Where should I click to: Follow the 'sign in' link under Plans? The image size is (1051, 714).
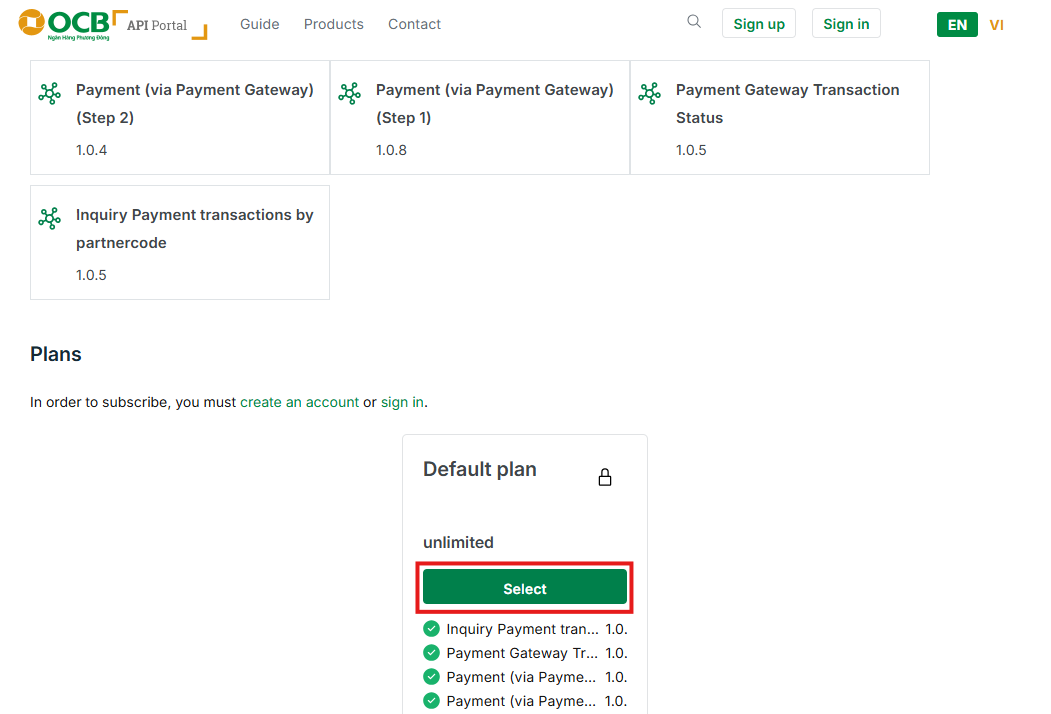402,402
